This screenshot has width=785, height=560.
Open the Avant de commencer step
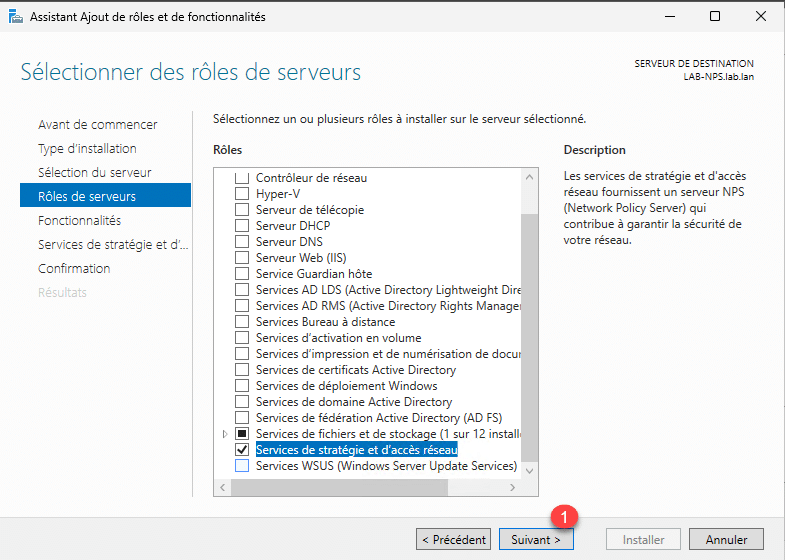pyautogui.click(x=97, y=125)
